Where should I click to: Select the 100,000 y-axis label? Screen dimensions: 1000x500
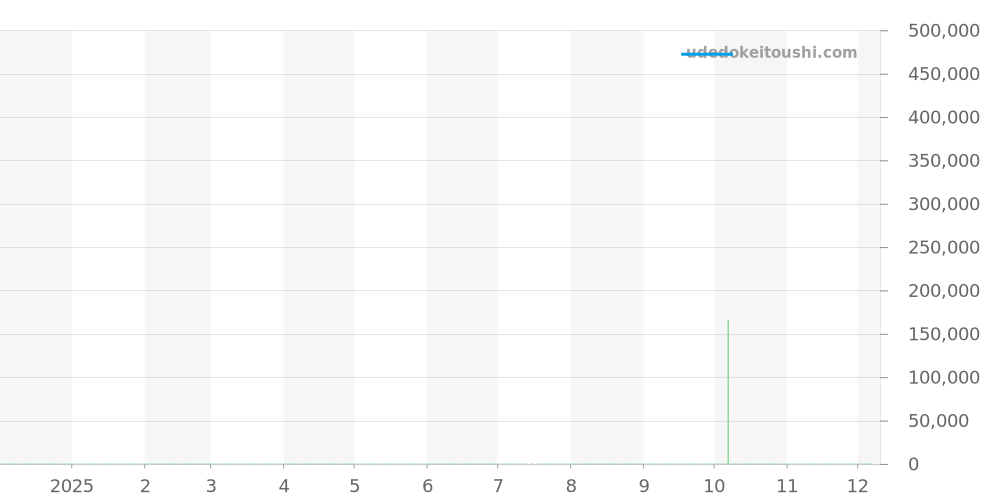click(x=943, y=378)
